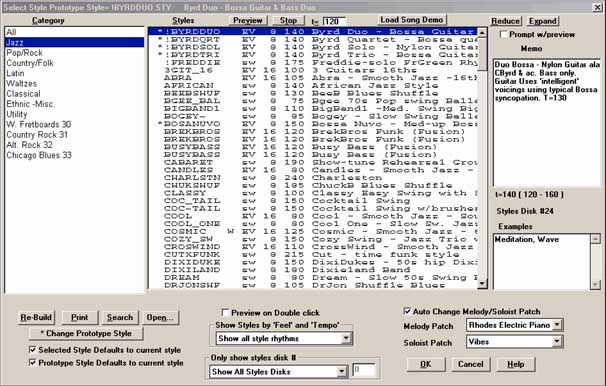Image resolution: width=606 pixels, height=386 pixels.
Task: Click Change Prototype Style button
Action: [x=86, y=333]
